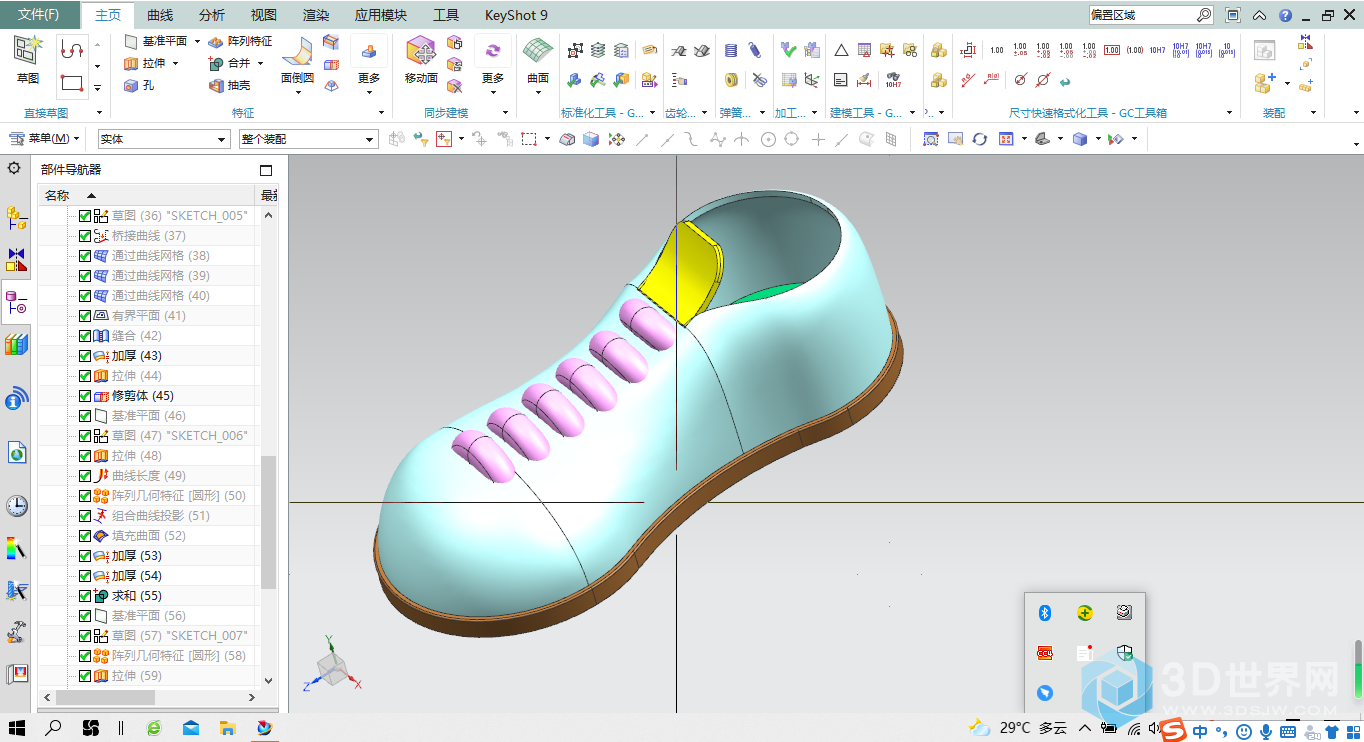
Task: Open the Reuse Library sidebar tab
Action: point(16,345)
